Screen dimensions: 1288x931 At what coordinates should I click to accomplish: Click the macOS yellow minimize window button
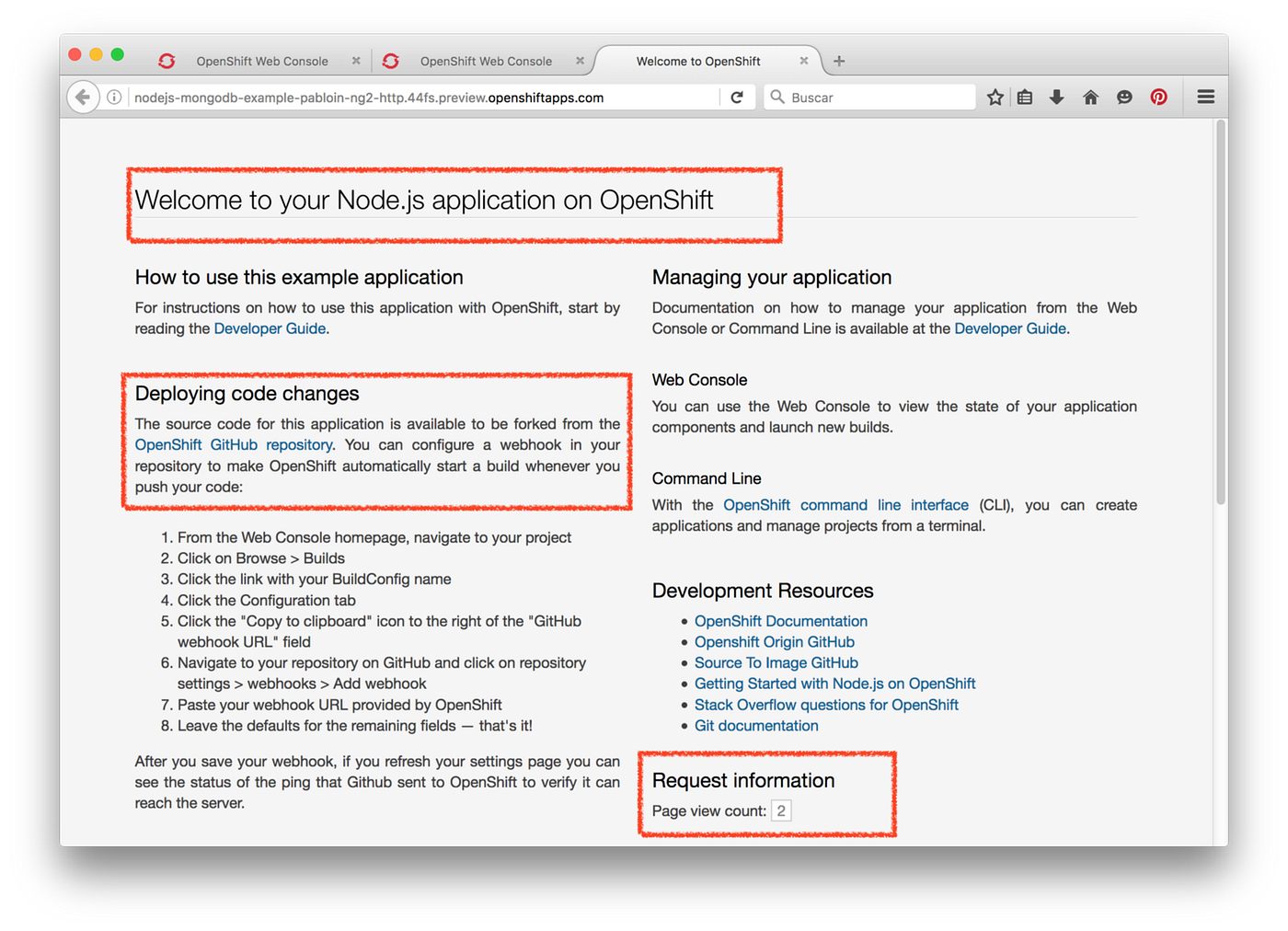[x=96, y=54]
